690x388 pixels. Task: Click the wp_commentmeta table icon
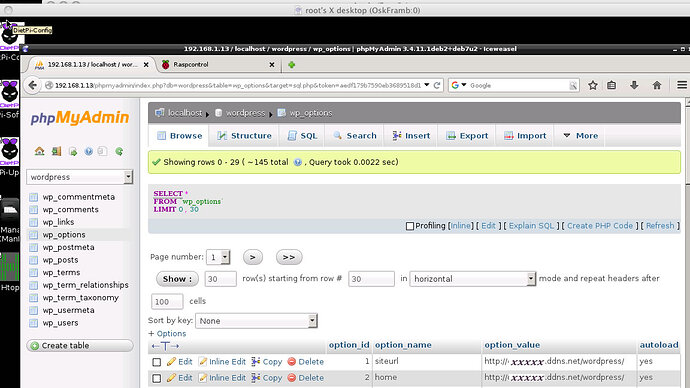(33, 197)
